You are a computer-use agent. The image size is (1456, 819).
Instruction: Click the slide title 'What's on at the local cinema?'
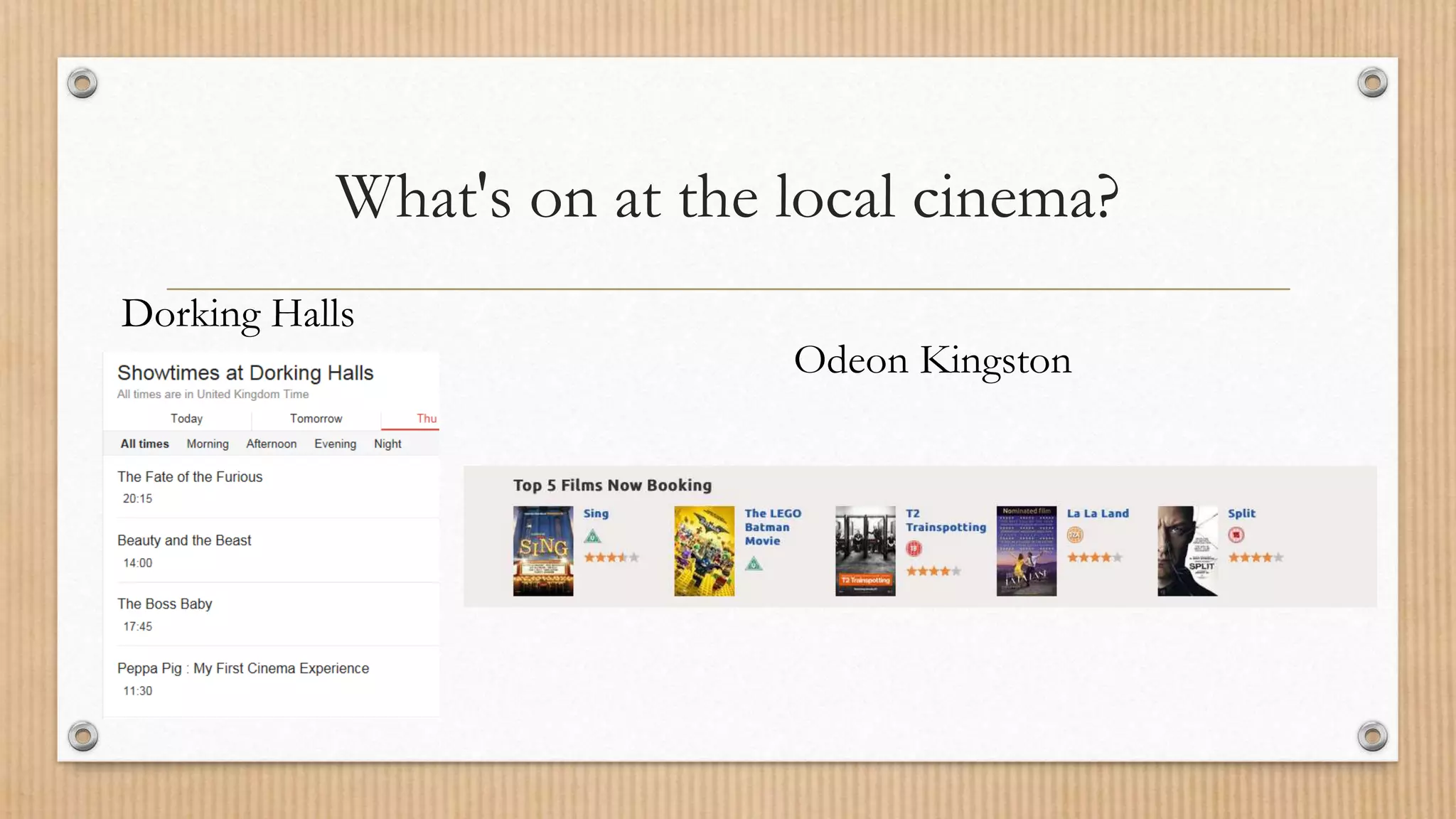727,197
